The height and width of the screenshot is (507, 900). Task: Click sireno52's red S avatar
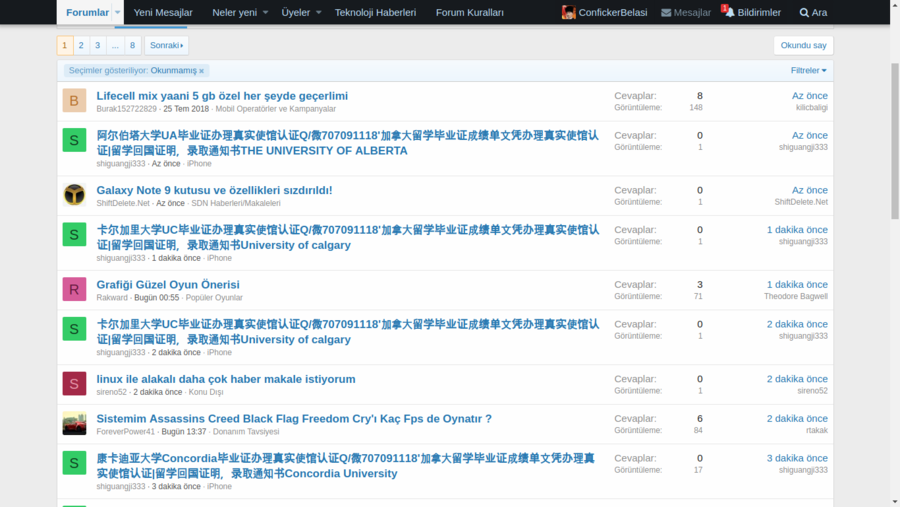point(74,384)
